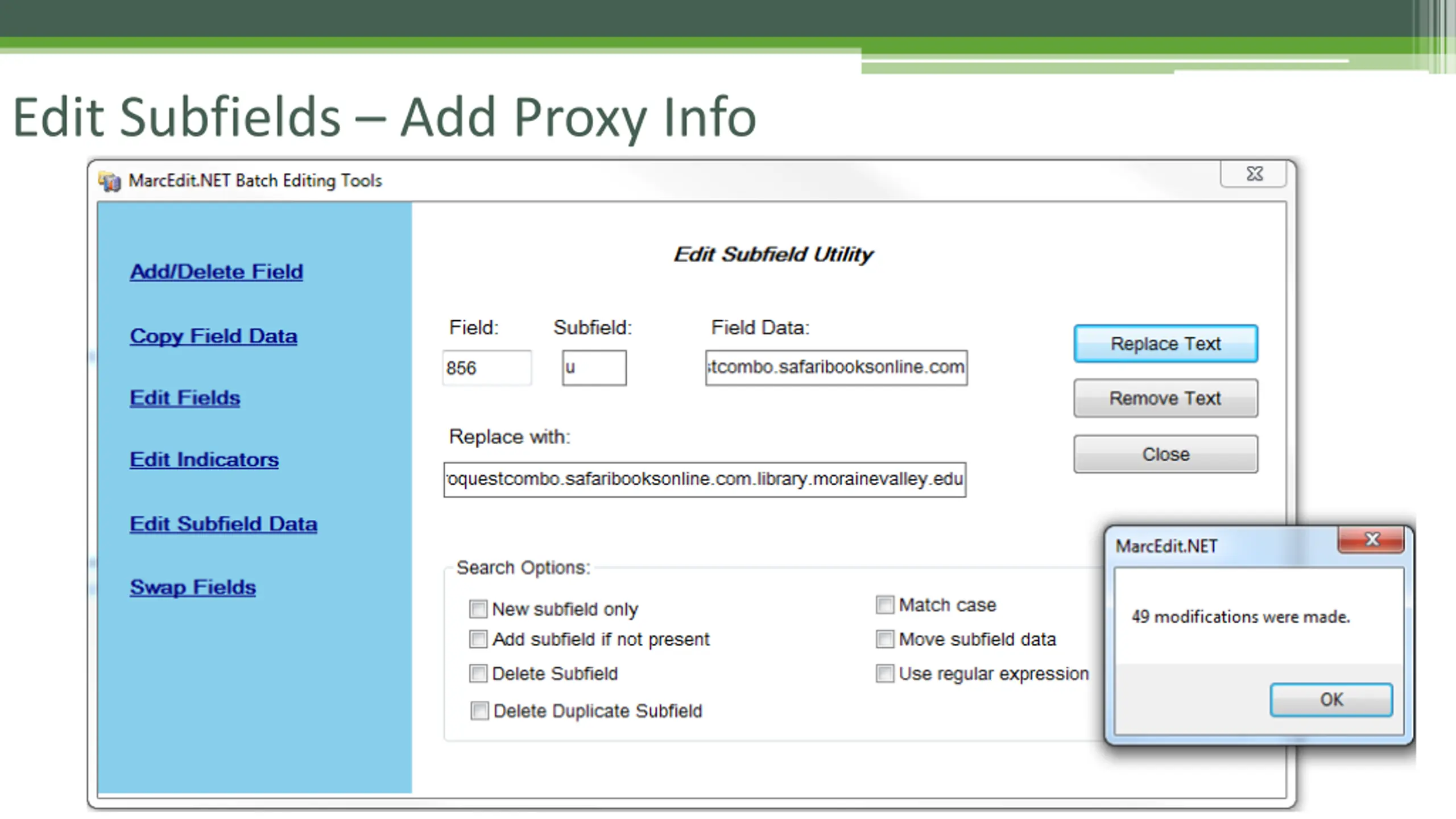Click the MarcEdit app icon in title bar
The height and width of the screenshot is (819, 1456).
[x=110, y=181]
